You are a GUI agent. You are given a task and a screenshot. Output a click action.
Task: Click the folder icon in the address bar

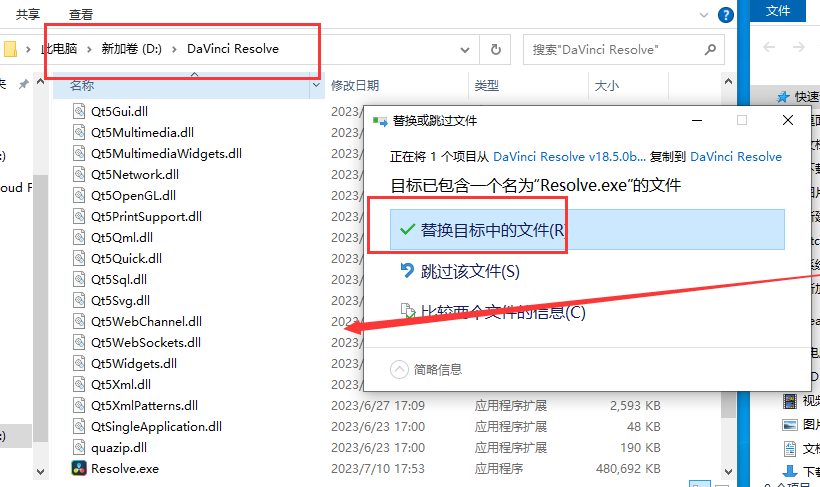10,49
